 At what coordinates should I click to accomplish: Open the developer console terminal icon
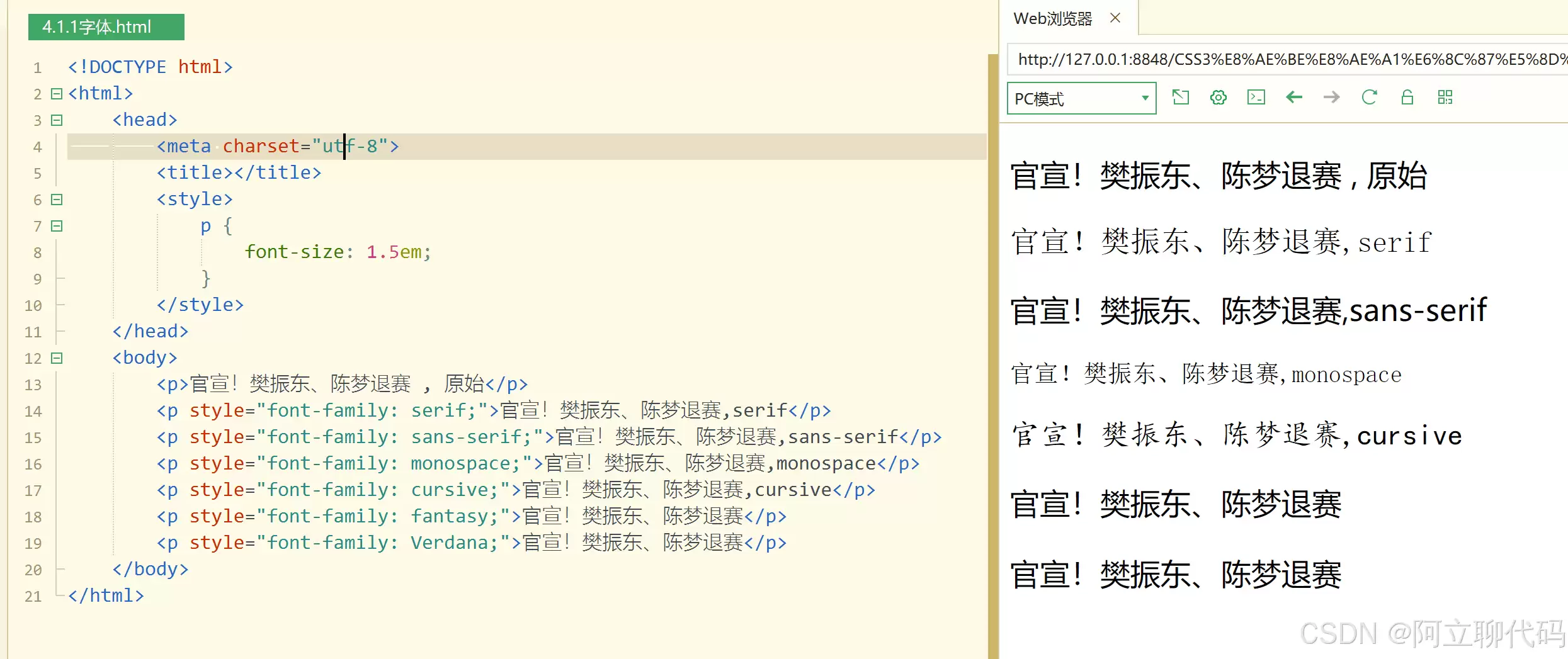click(1256, 98)
